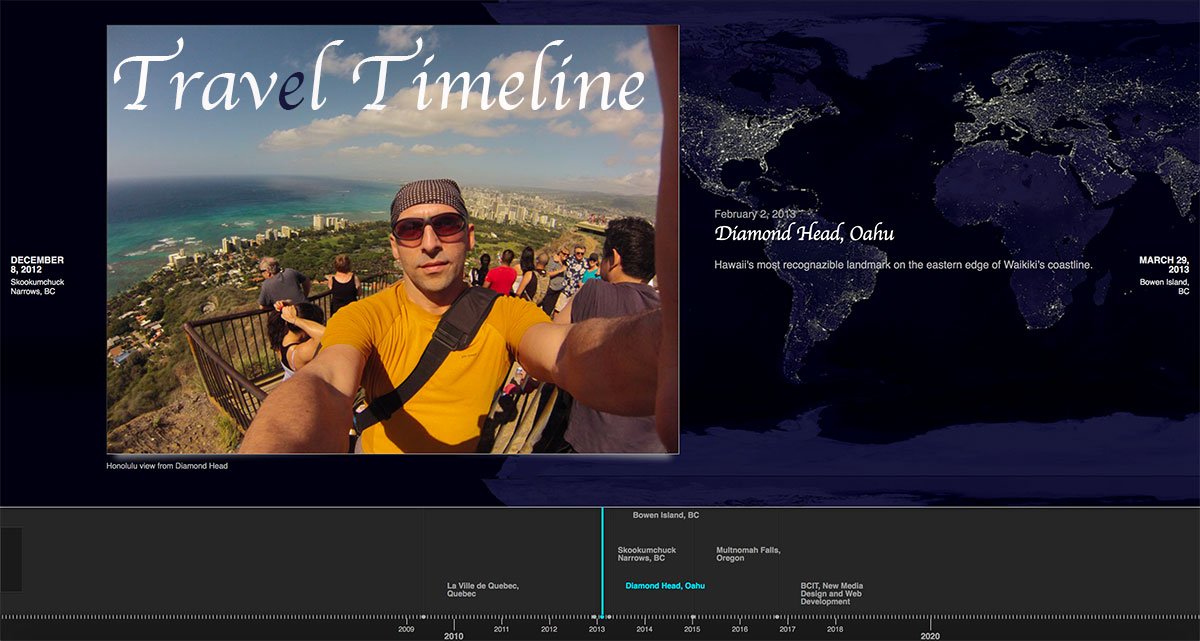
Task: Open Multnomah Falls, Oregon timeline event
Action: pyautogui.click(x=748, y=554)
